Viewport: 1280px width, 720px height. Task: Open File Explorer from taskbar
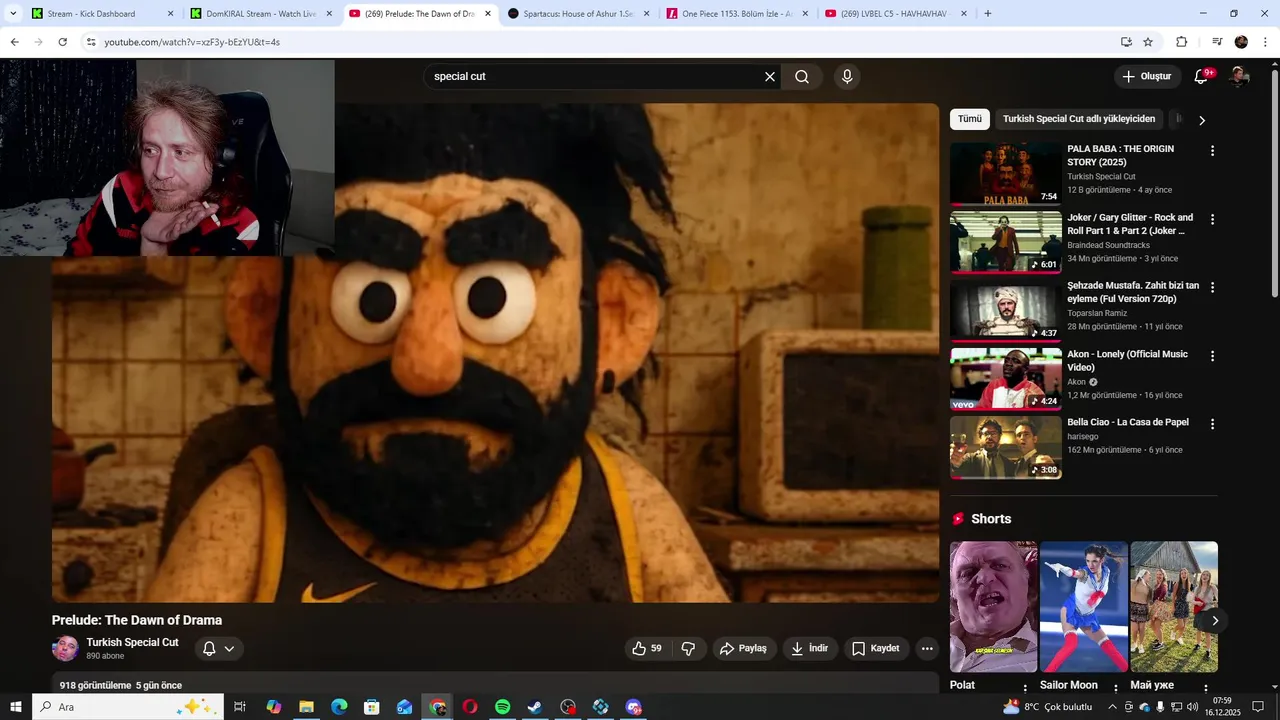(306, 707)
